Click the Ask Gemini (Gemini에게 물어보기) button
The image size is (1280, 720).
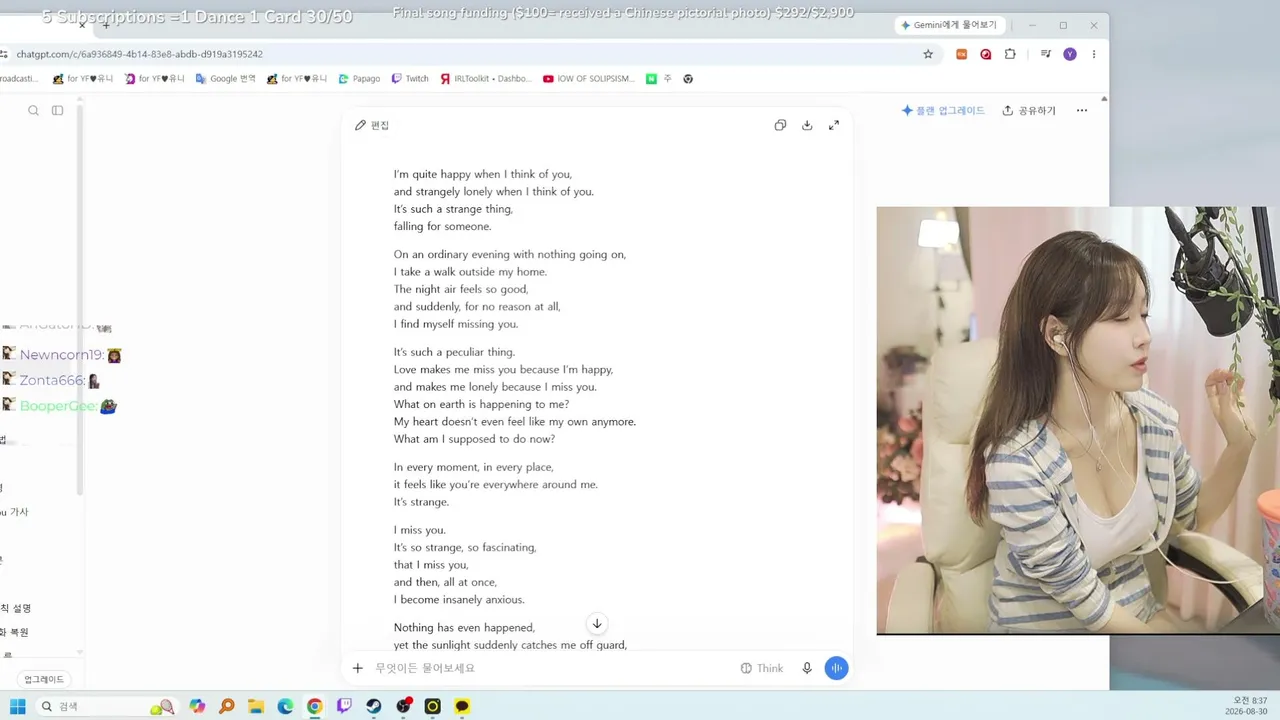click(948, 25)
